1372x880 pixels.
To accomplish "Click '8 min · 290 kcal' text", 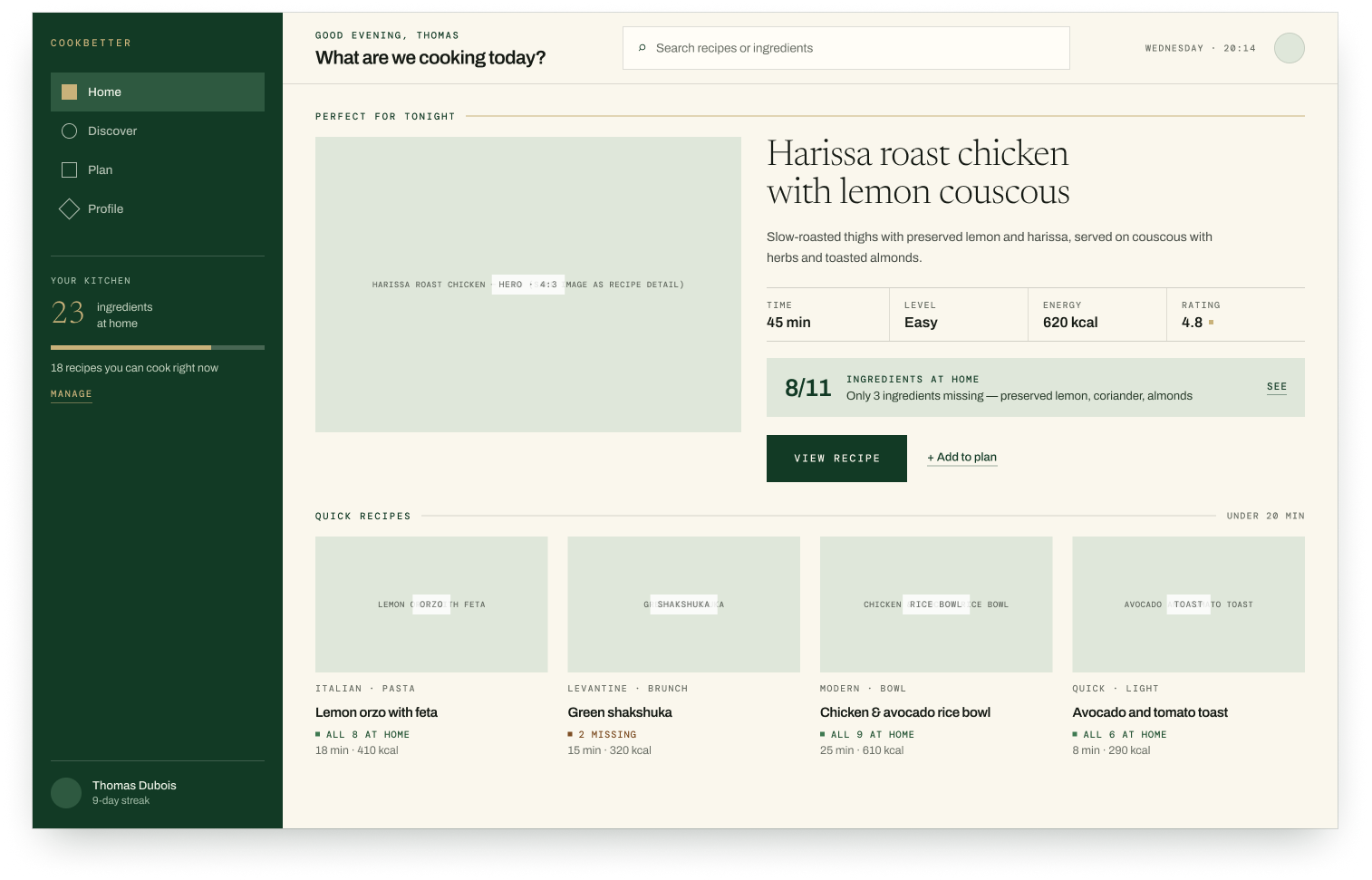I will (1111, 750).
